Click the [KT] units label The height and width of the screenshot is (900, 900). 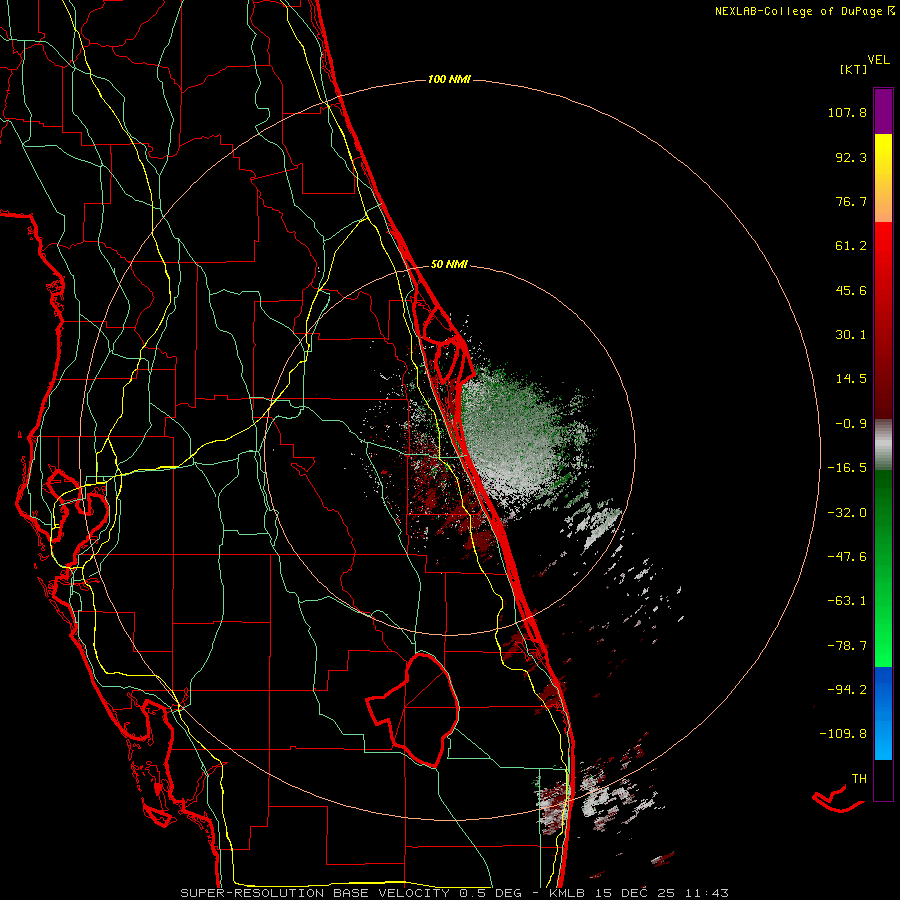(x=854, y=69)
